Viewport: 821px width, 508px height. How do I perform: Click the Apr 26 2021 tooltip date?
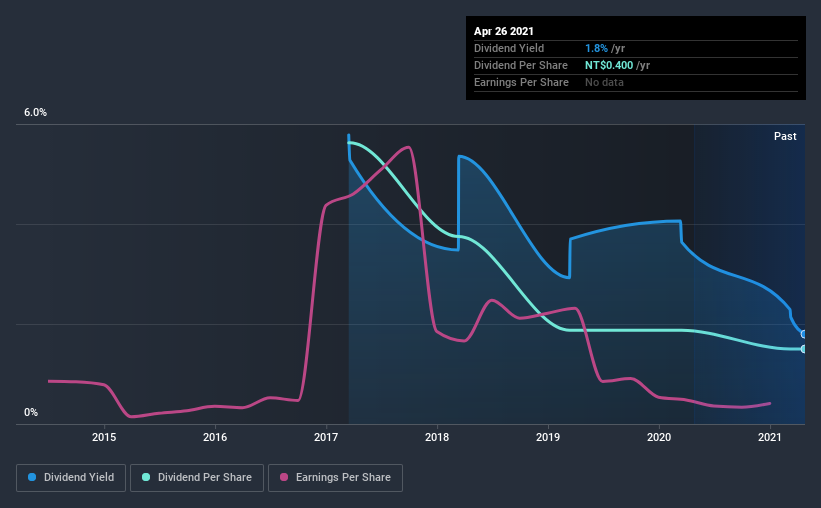click(x=504, y=31)
